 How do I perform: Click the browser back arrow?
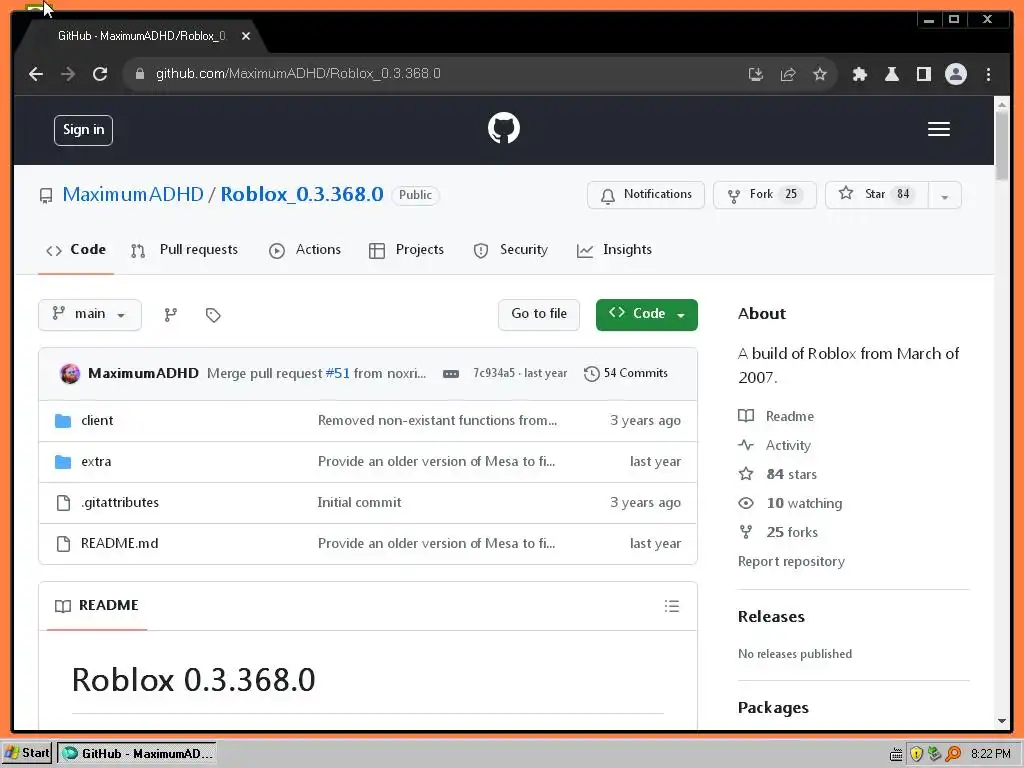(36, 74)
